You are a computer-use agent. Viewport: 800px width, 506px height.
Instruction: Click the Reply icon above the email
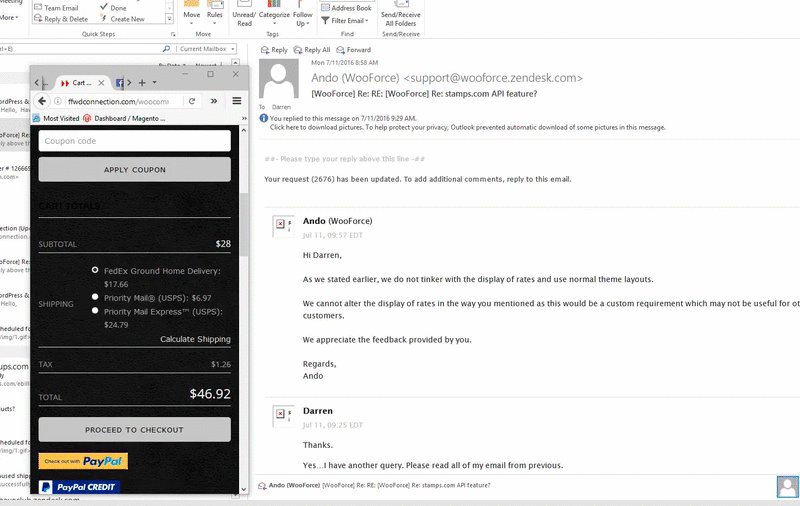pyautogui.click(x=274, y=50)
